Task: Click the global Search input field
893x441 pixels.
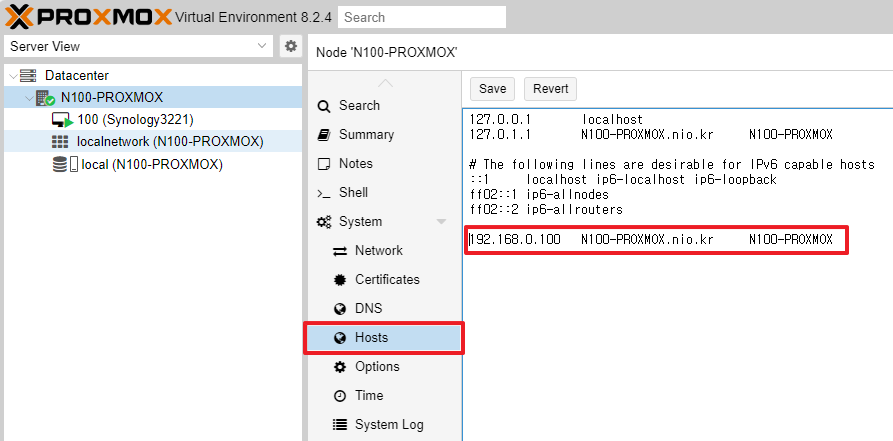Action: pyautogui.click(x=422, y=17)
